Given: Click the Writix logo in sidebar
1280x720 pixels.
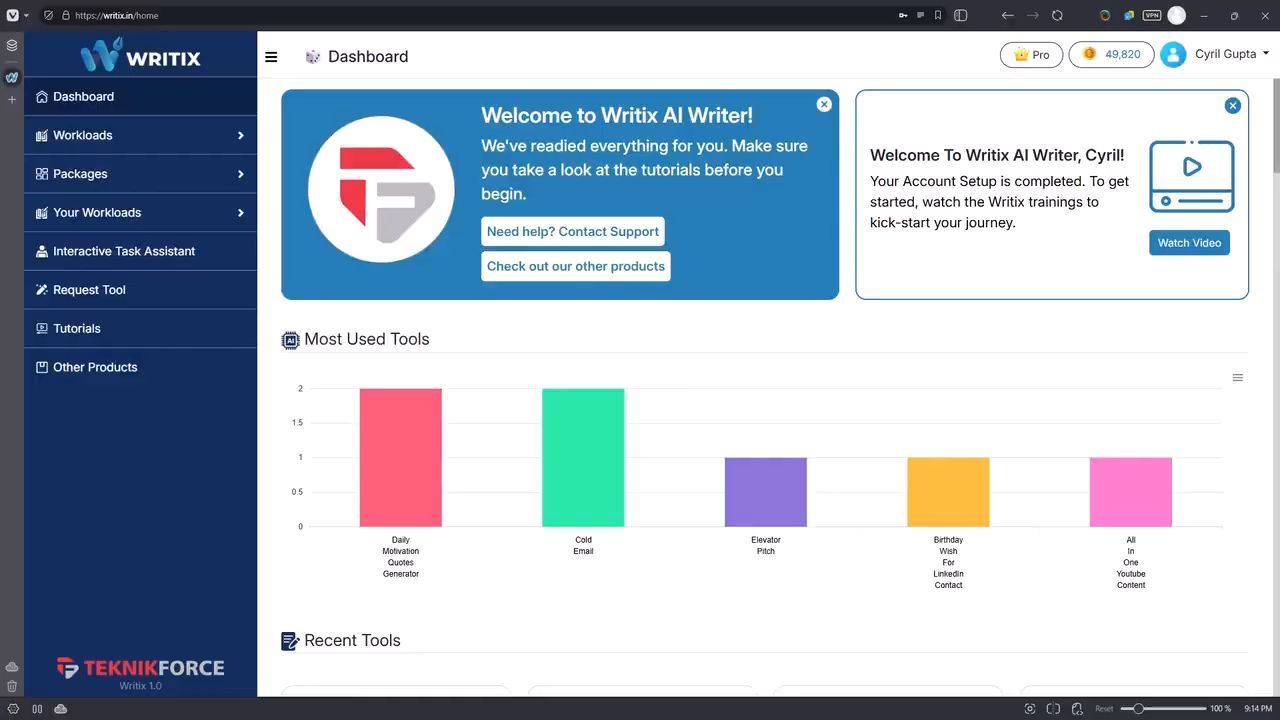Looking at the screenshot, I should 140,55.
